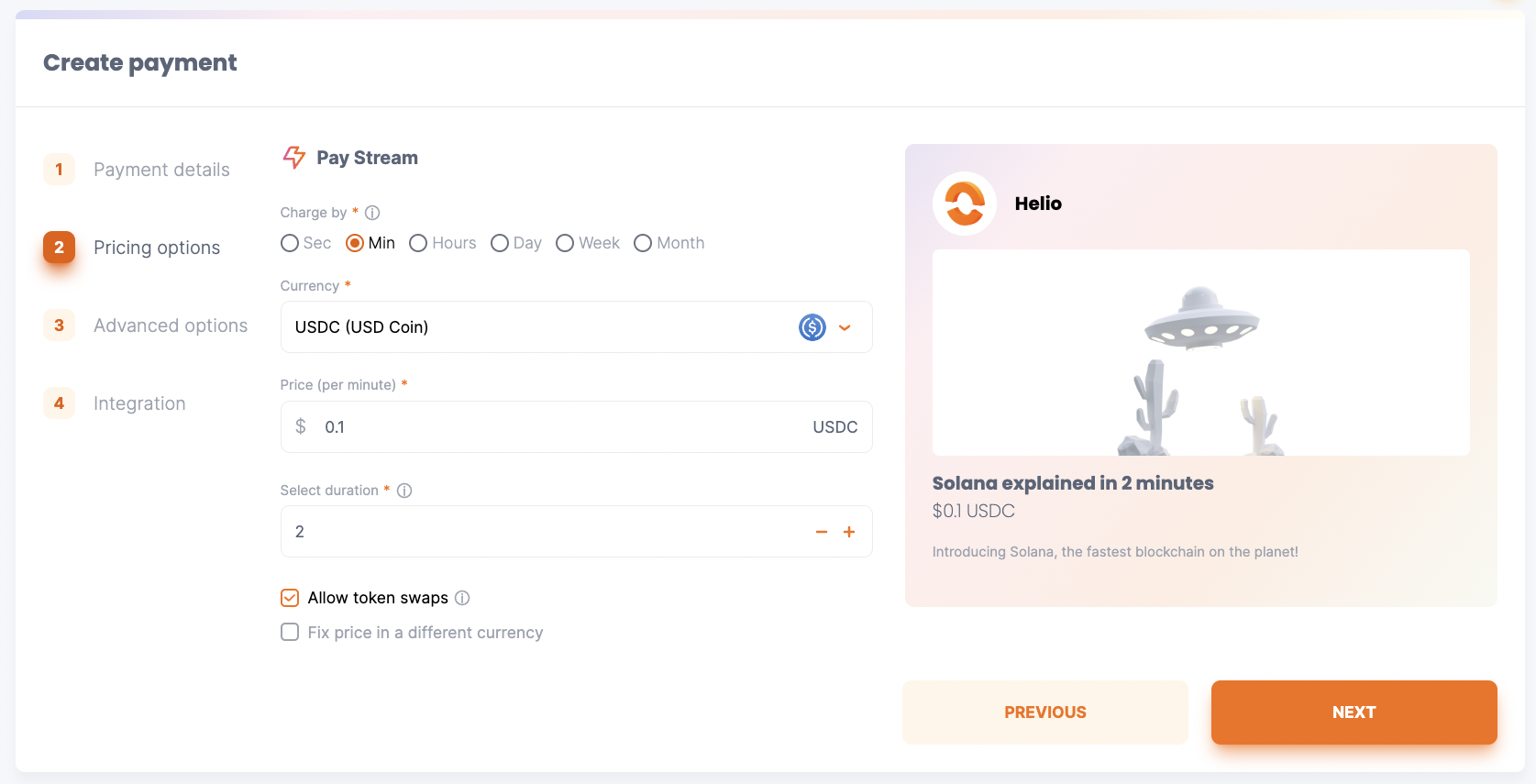Click the Select duration info icon
1536x784 pixels.
pyautogui.click(x=404, y=491)
